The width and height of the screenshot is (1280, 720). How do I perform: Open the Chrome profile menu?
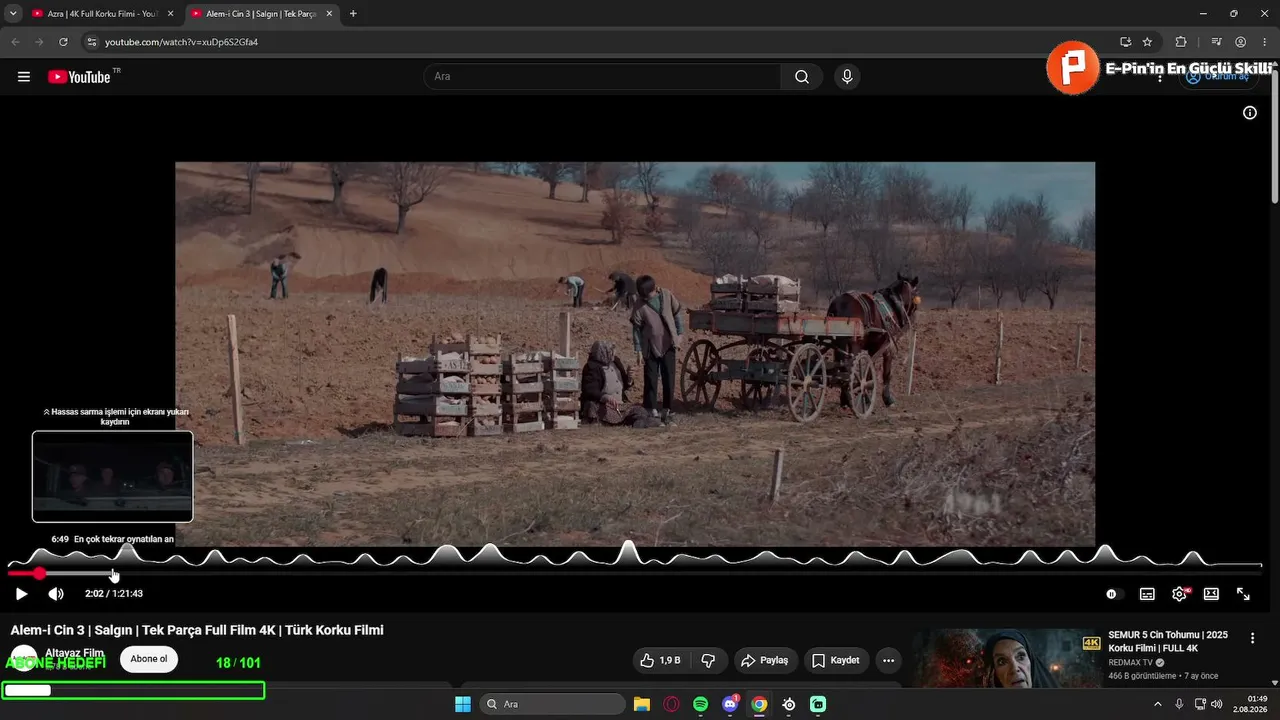click(x=1240, y=42)
